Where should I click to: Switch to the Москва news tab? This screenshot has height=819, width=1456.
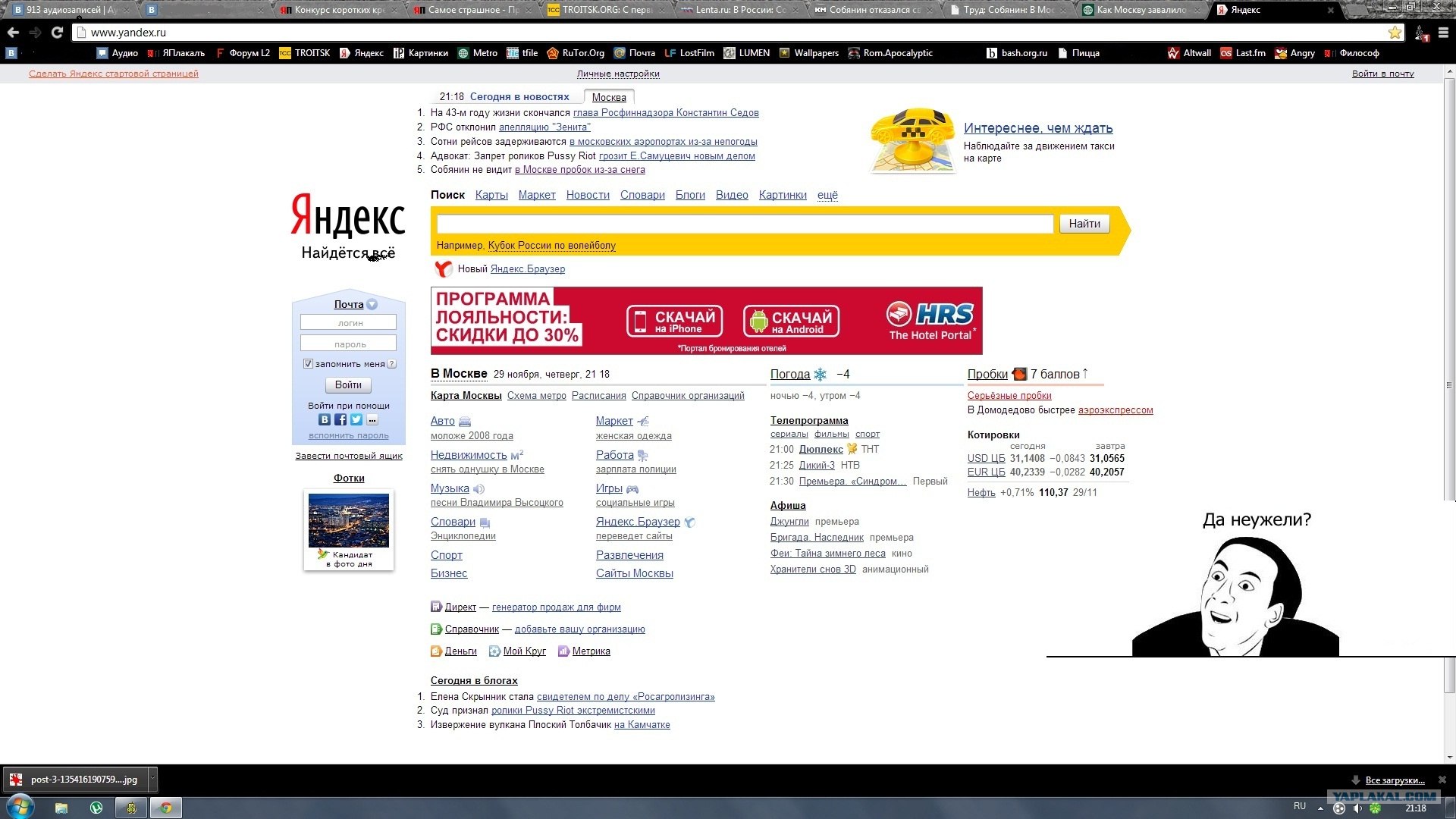coord(609,97)
